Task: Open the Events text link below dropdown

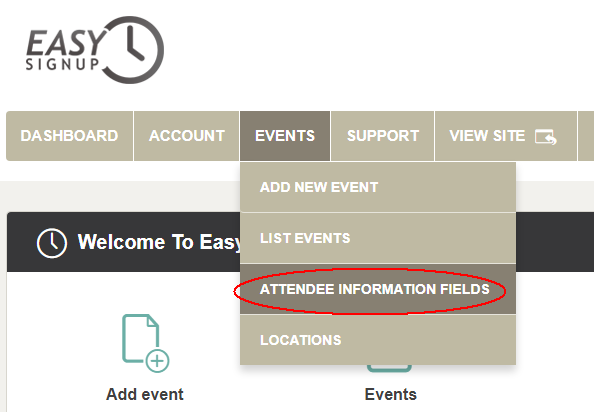Action: point(391,395)
